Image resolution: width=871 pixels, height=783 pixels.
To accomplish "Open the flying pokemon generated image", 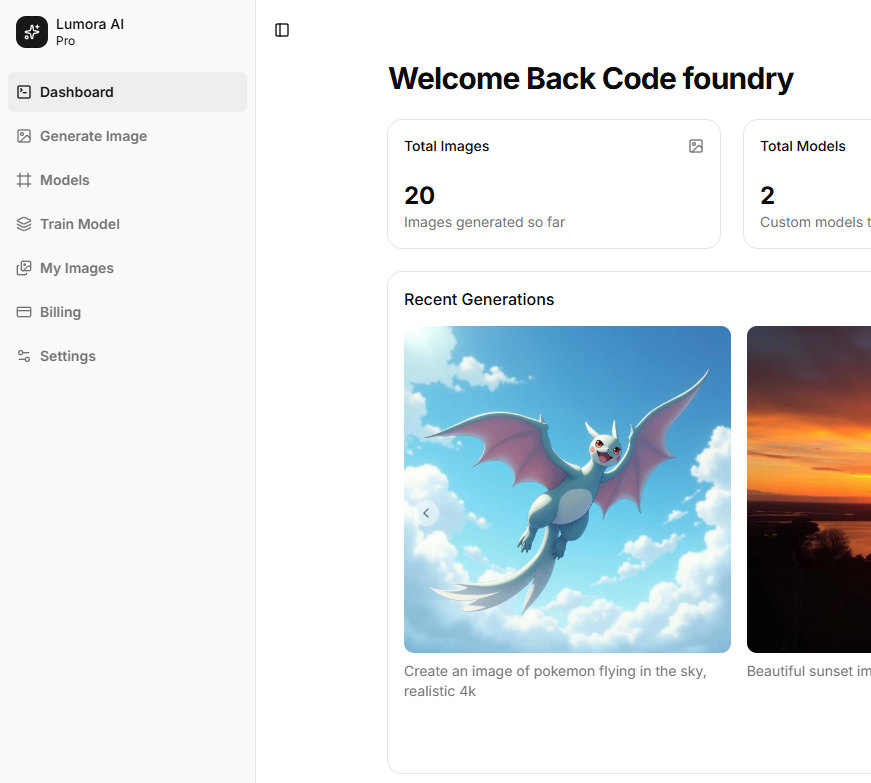I will pyautogui.click(x=567, y=489).
